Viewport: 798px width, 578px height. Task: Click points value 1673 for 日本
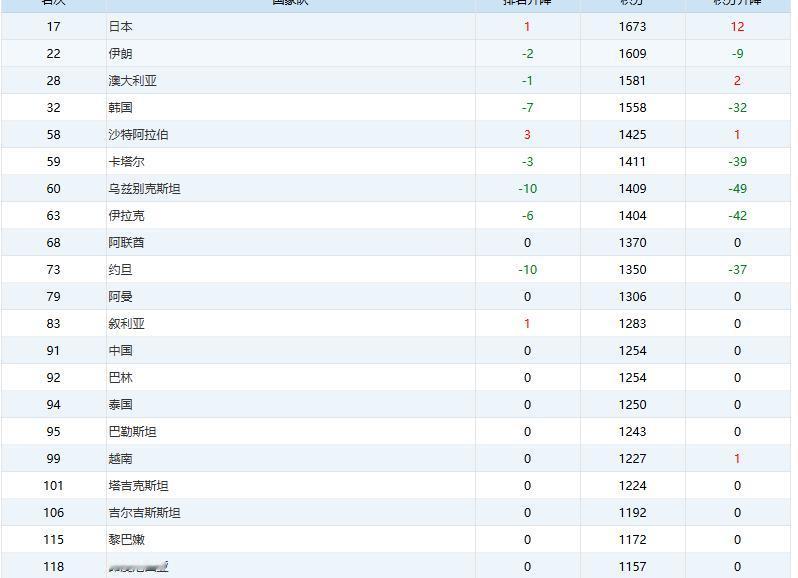click(x=633, y=26)
